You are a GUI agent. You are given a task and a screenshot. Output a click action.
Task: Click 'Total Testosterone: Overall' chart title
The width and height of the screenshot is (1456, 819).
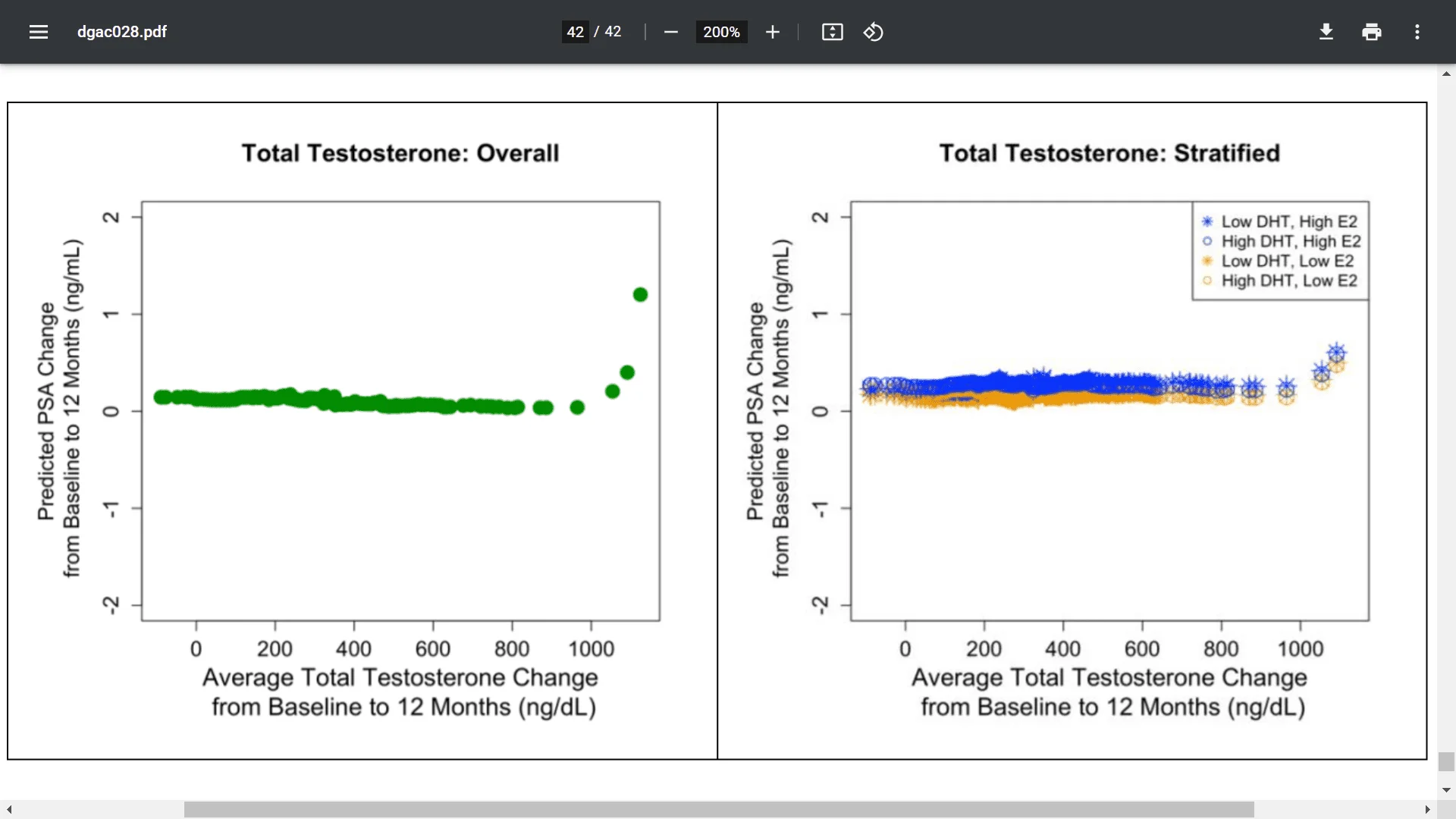click(x=400, y=153)
